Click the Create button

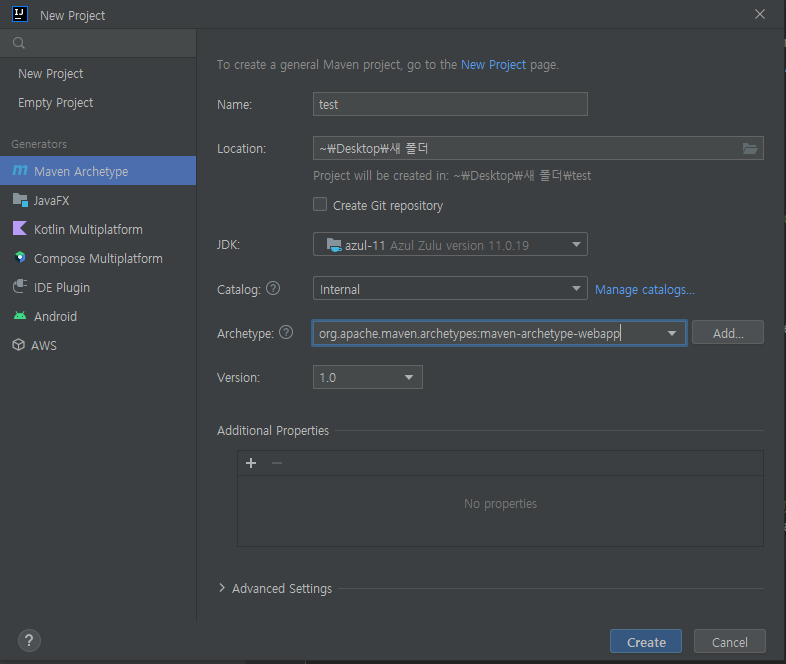tap(646, 641)
